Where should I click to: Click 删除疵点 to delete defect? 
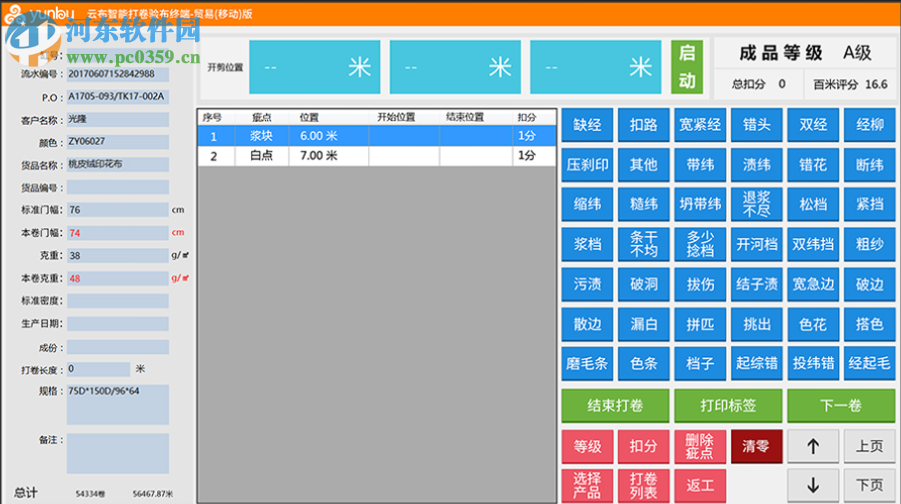pyautogui.click(x=700, y=446)
